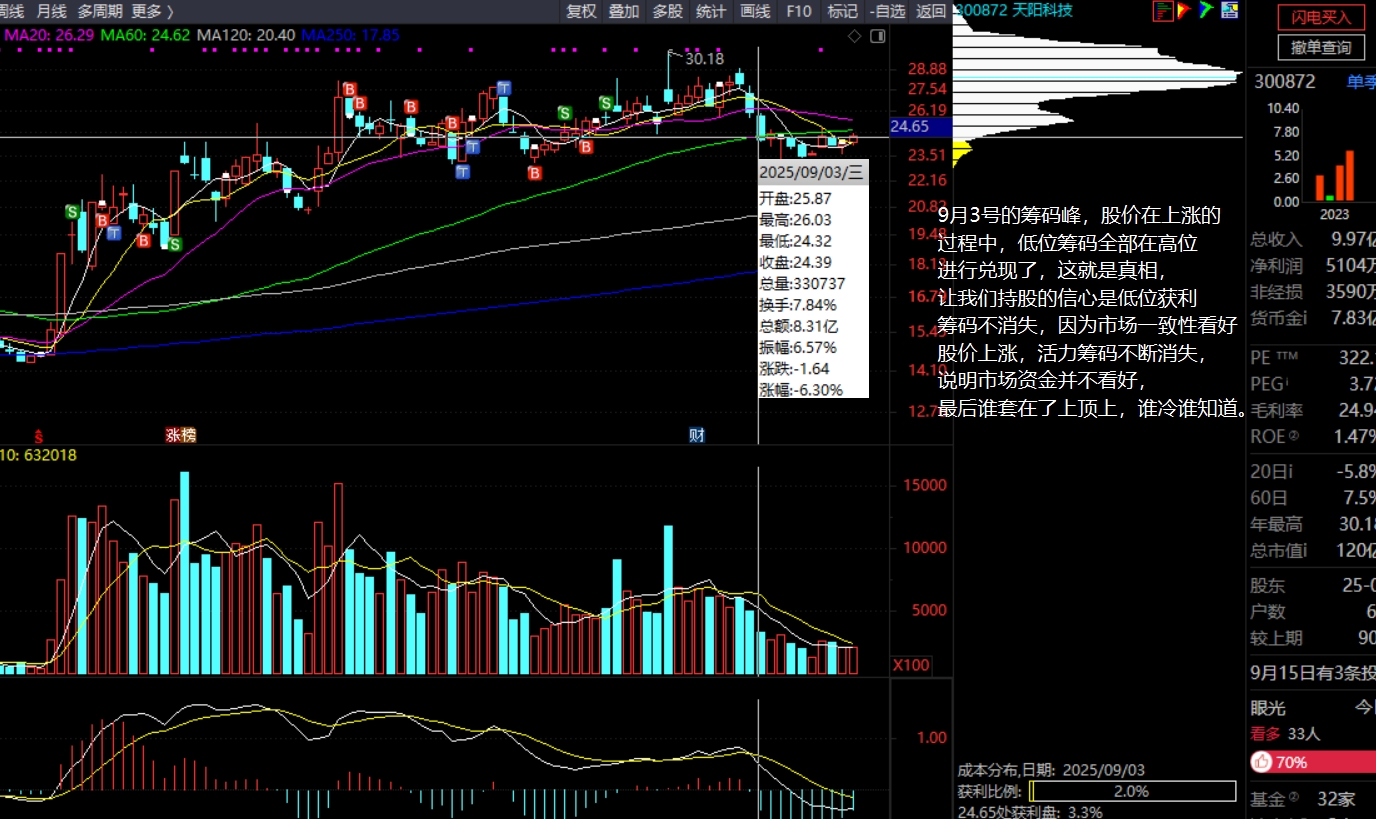The image size is (1376, 819).
Task: Click the thumbs-up bullish vote icon
Action: click(x=1262, y=762)
